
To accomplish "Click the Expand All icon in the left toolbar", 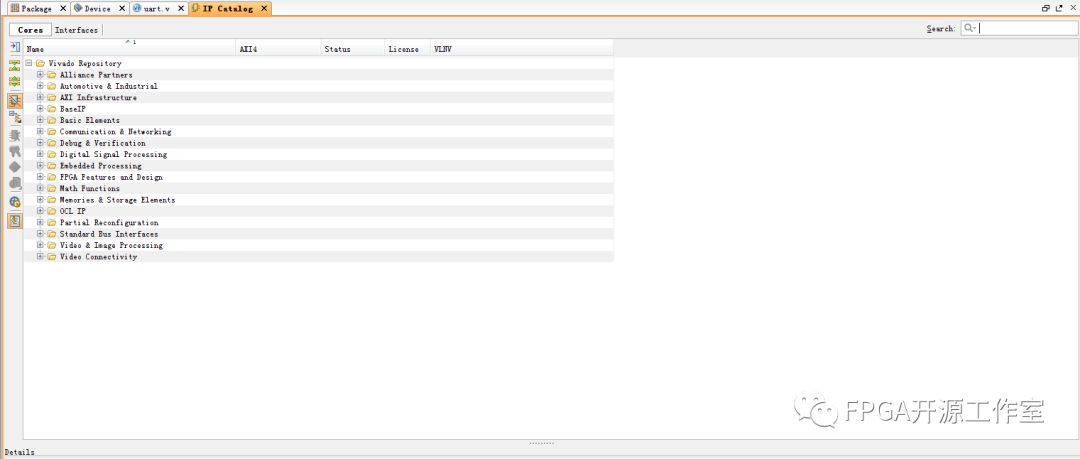I will click(x=15, y=81).
